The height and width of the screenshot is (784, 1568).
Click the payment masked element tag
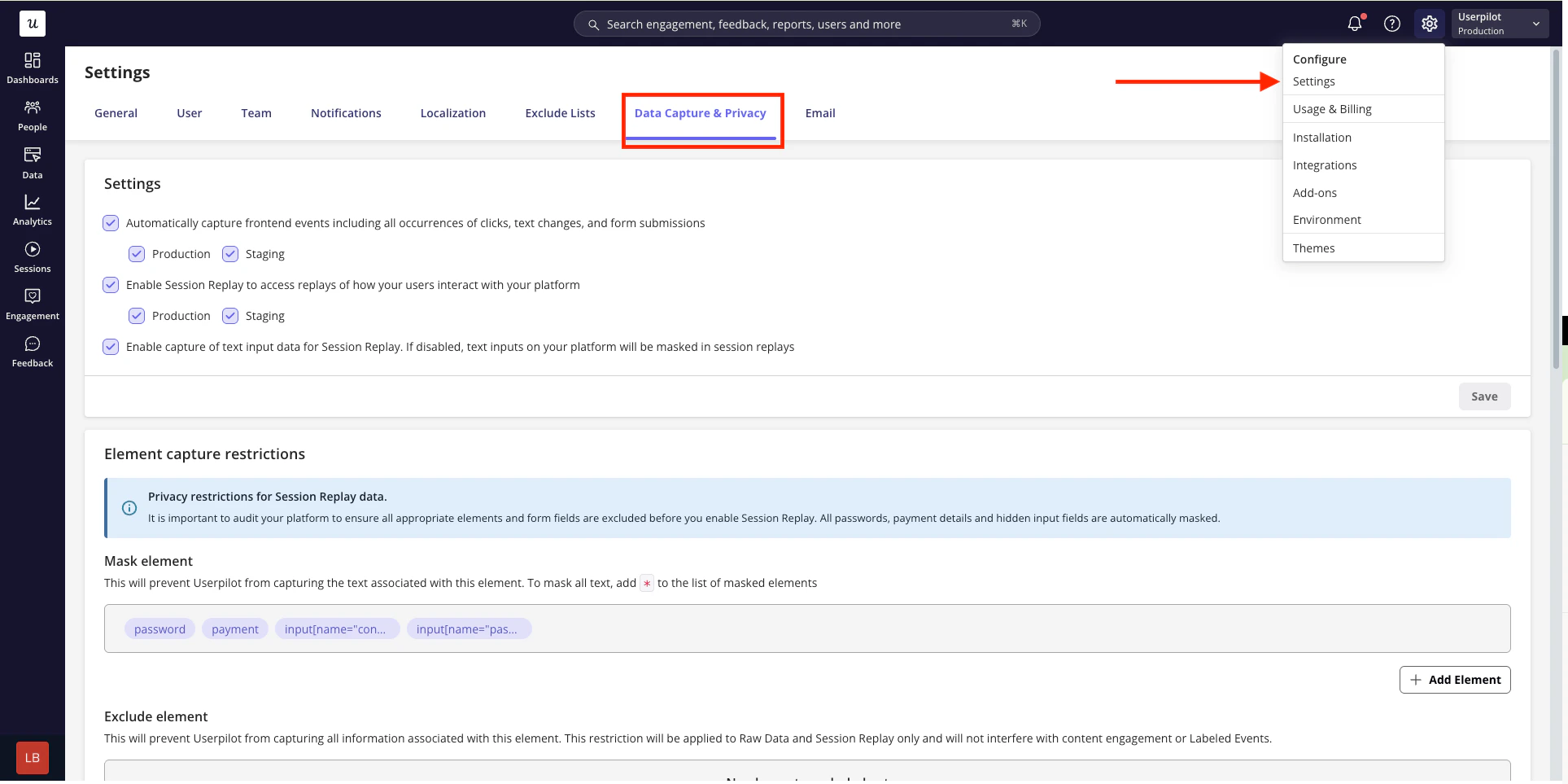coord(235,629)
